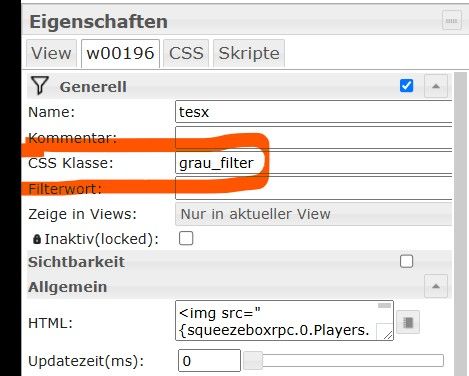The height and width of the screenshot is (376, 469).
Task: Open the HTML editor dialog button
Action: pyautogui.click(x=408, y=322)
